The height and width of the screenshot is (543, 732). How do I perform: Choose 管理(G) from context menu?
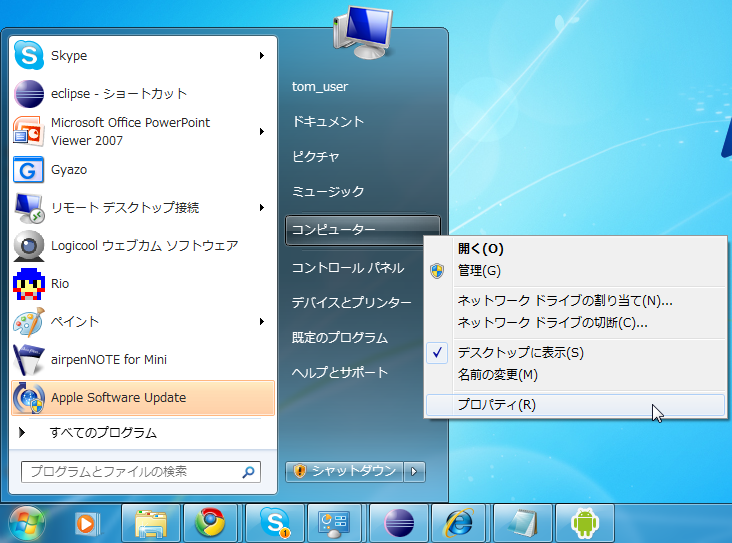point(479,271)
